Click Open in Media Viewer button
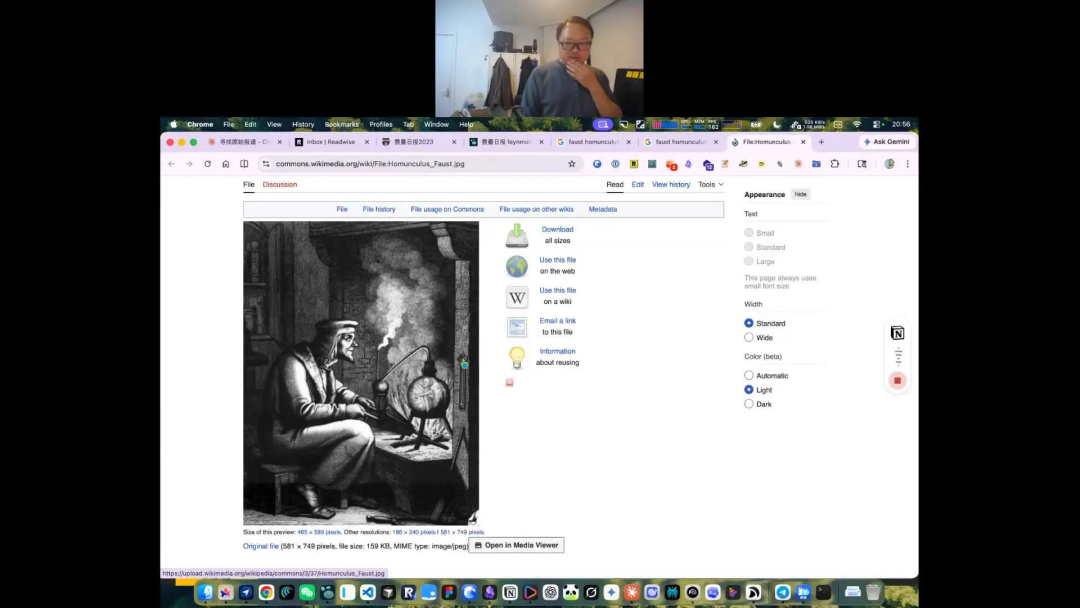Image resolution: width=1080 pixels, height=608 pixels. (x=517, y=545)
